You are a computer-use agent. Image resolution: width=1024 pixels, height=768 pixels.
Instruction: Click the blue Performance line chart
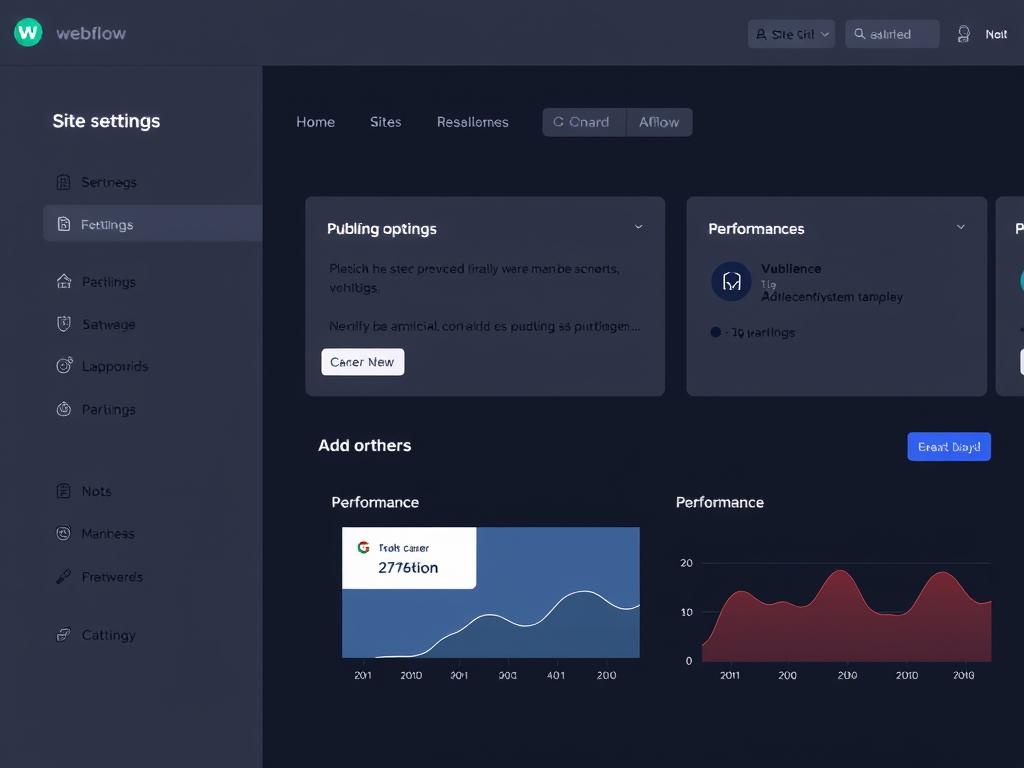(490, 592)
